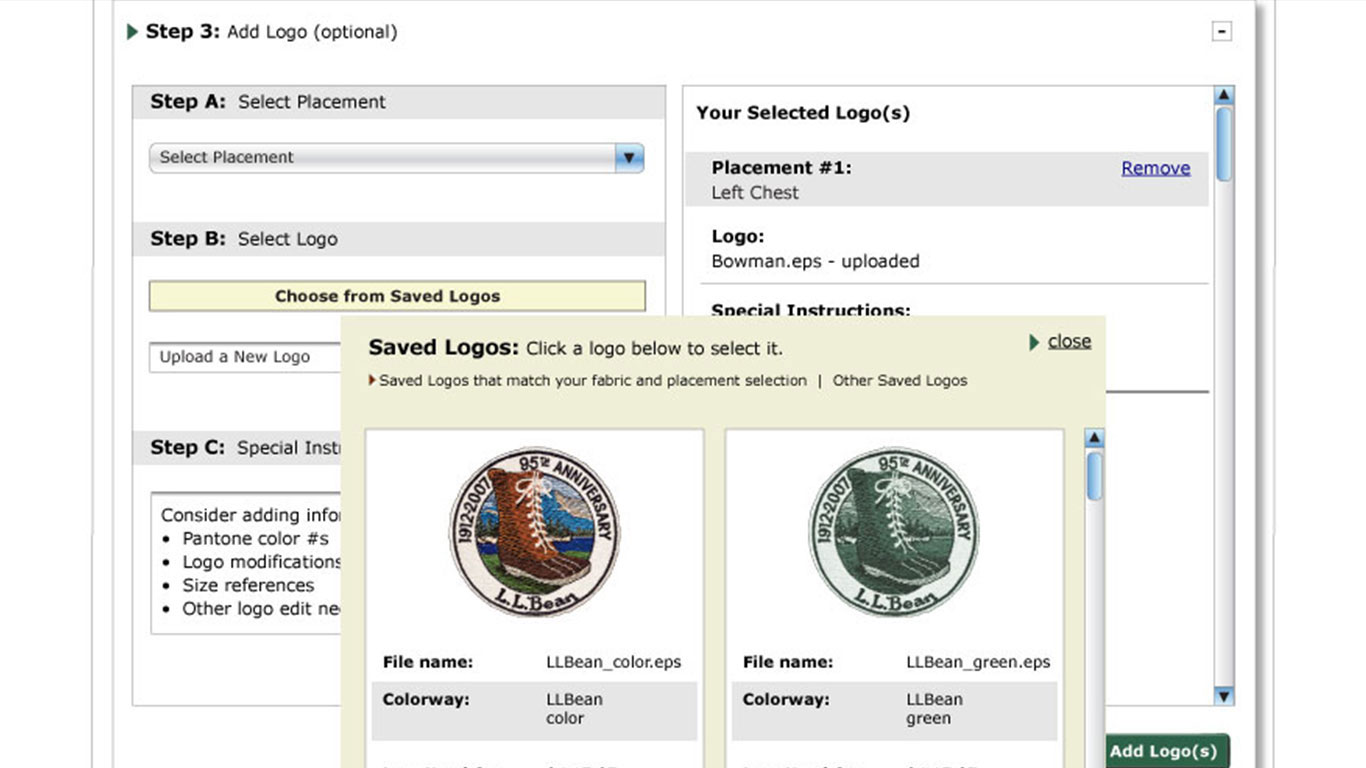Click the Saved Logos list scrollbar thumb

click(1094, 476)
